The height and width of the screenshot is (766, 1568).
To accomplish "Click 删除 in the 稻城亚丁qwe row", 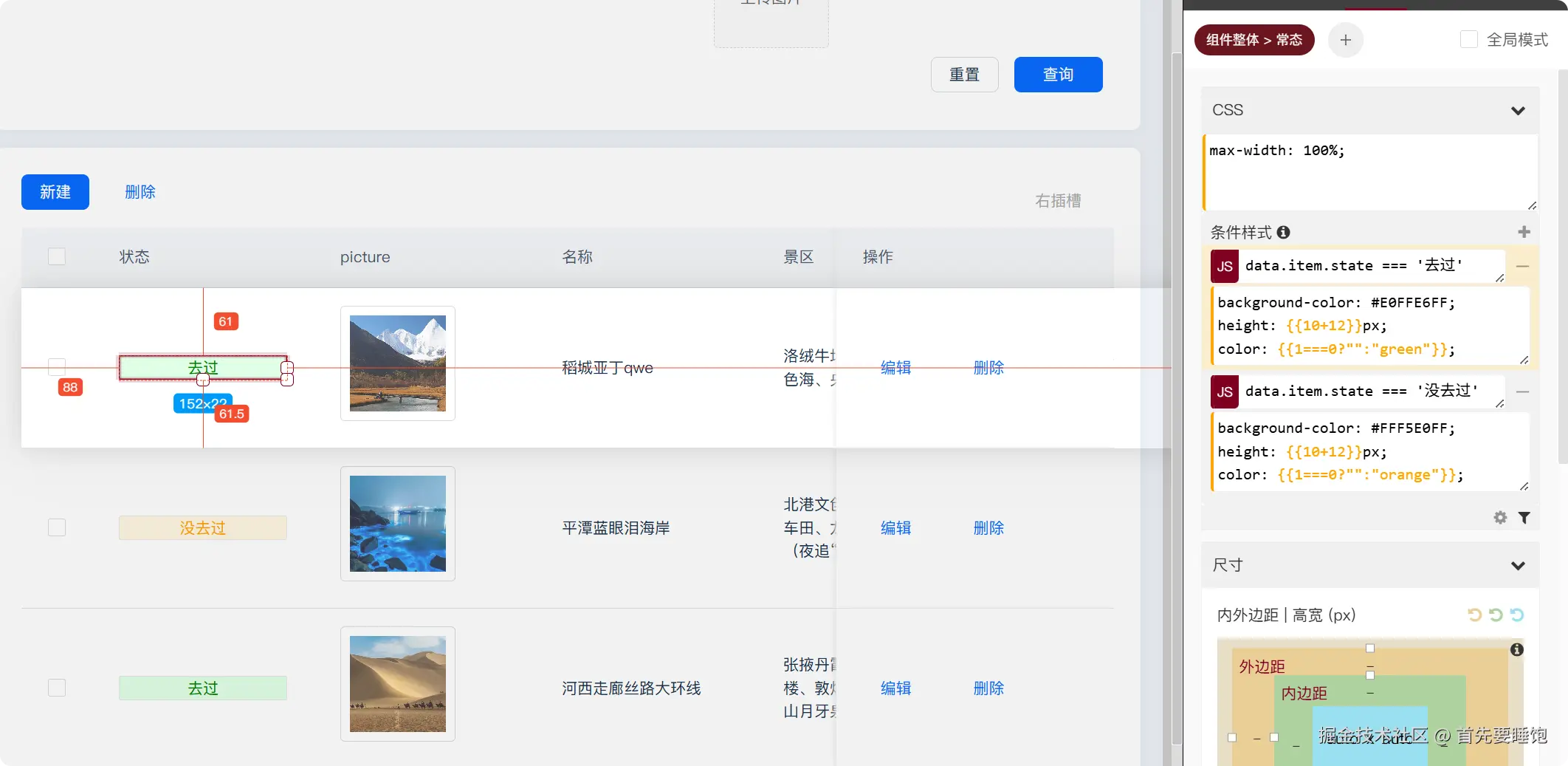I will tap(988, 367).
